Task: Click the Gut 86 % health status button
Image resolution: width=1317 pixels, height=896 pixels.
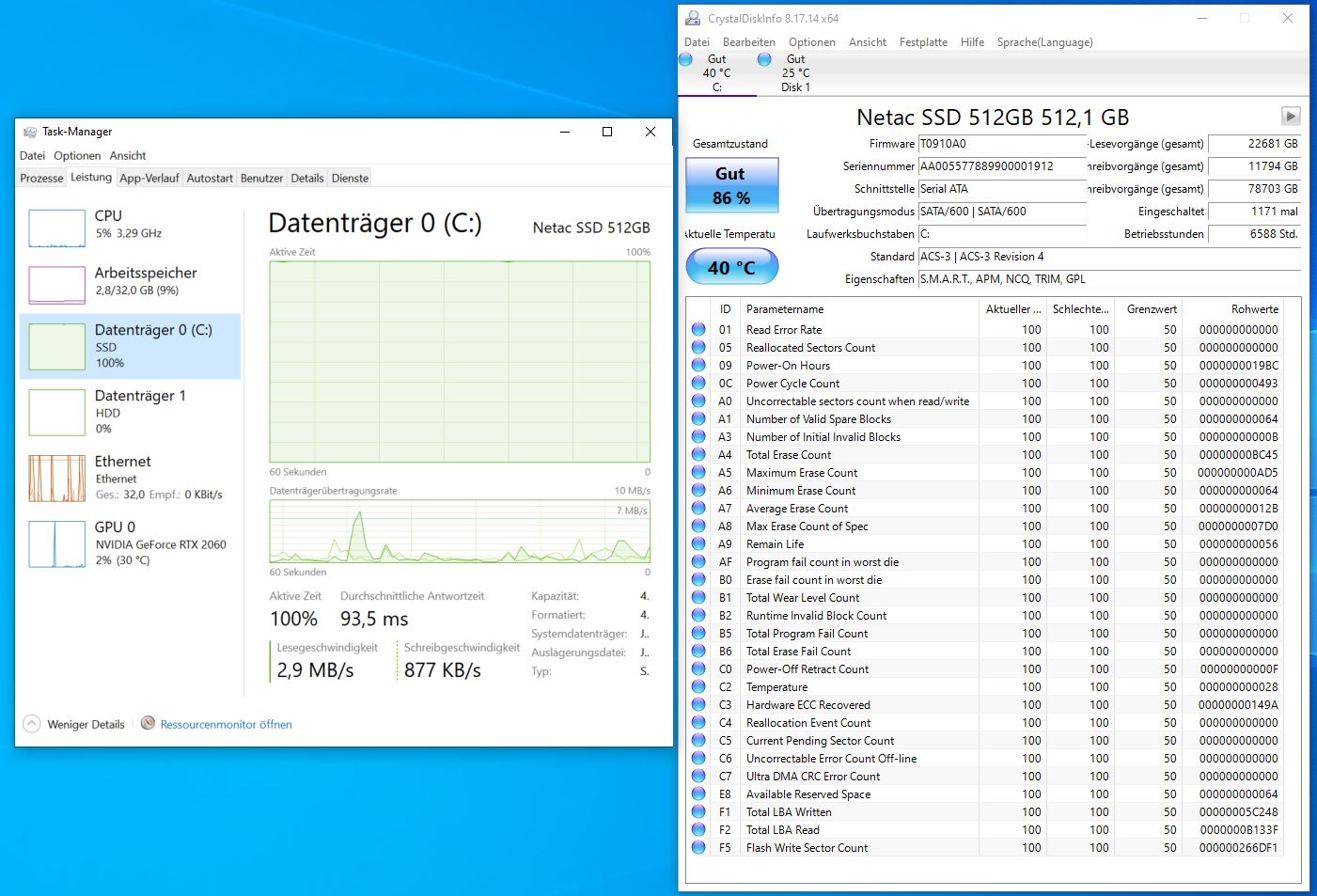Action: point(732,184)
